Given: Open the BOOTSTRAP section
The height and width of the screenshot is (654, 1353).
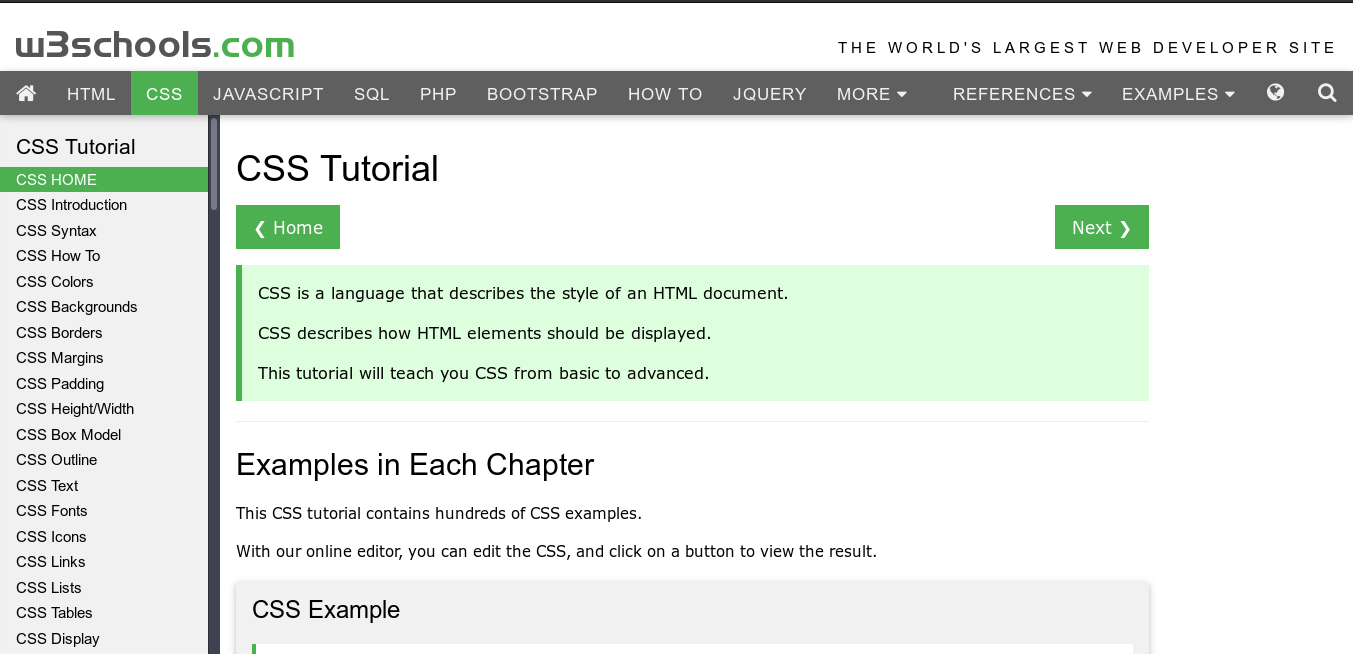Looking at the screenshot, I should [542, 93].
